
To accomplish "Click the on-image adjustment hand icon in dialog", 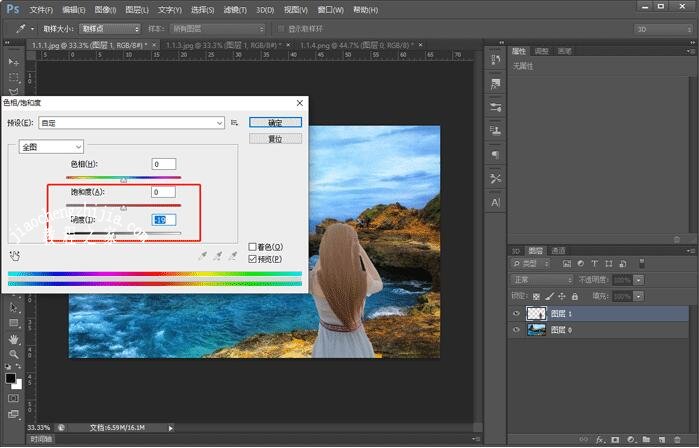I will [16, 256].
